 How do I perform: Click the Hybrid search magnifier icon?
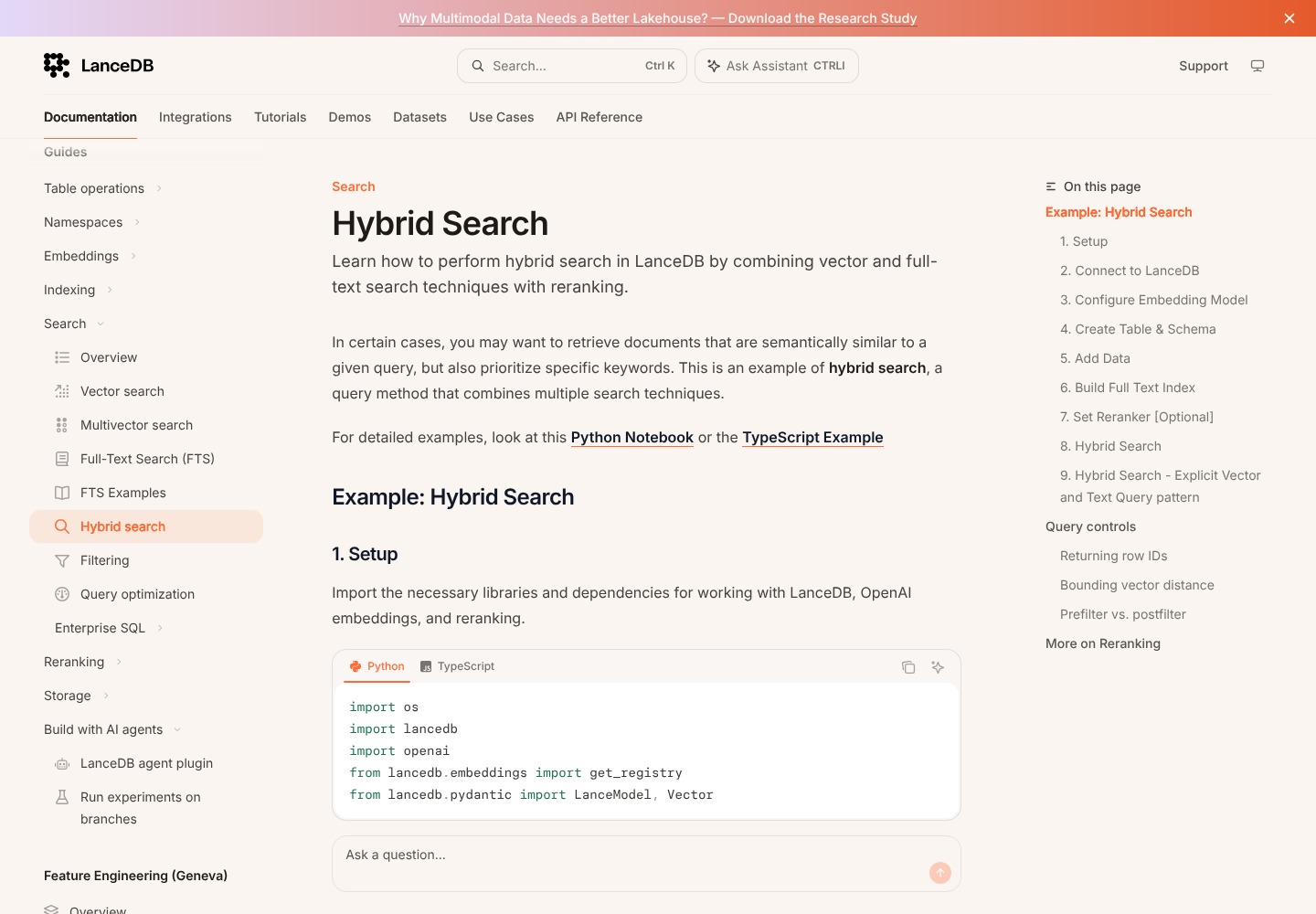click(x=62, y=526)
